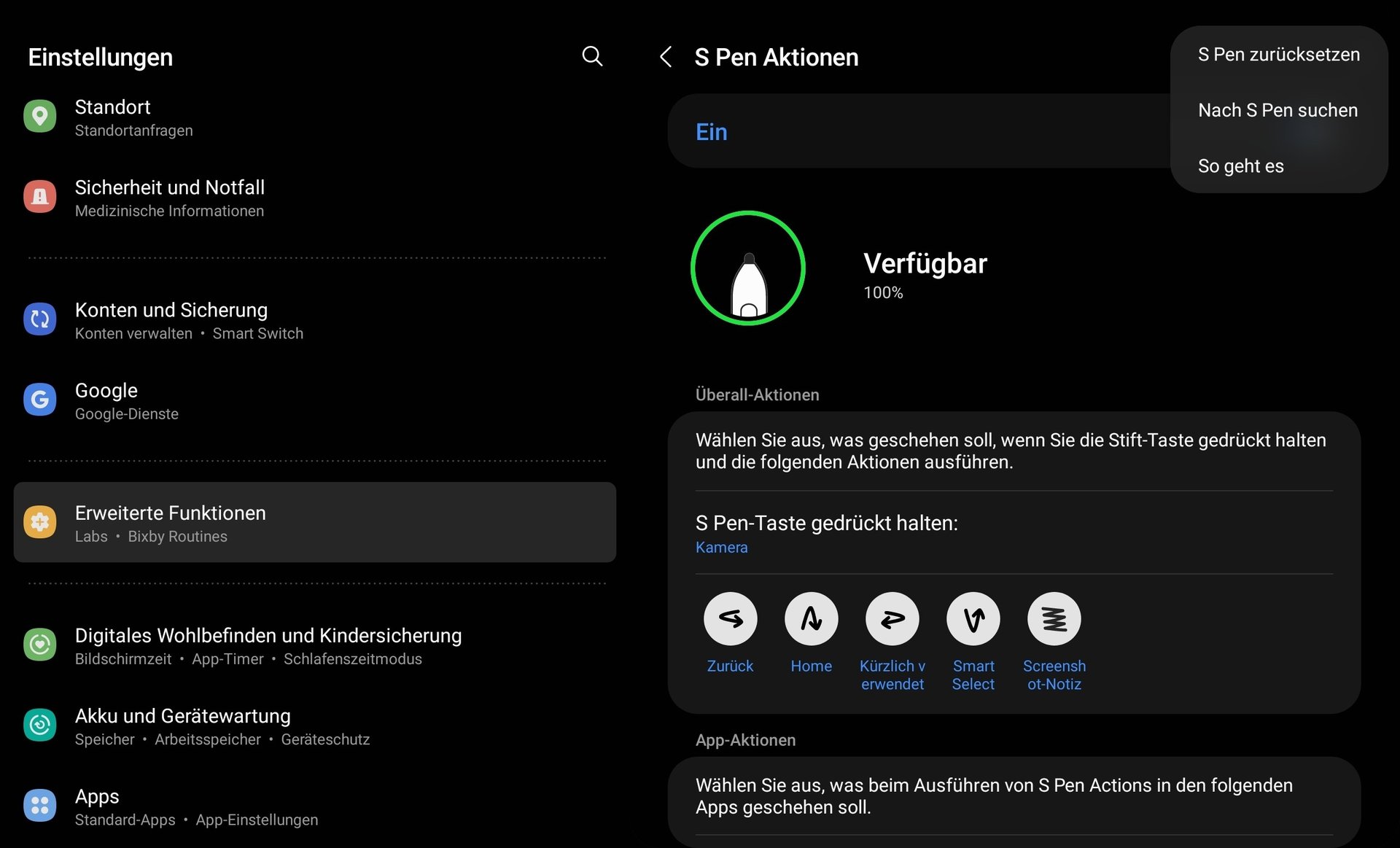Tap the Home label under gesture
The width and height of the screenshot is (1400, 848).
[x=811, y=666]
